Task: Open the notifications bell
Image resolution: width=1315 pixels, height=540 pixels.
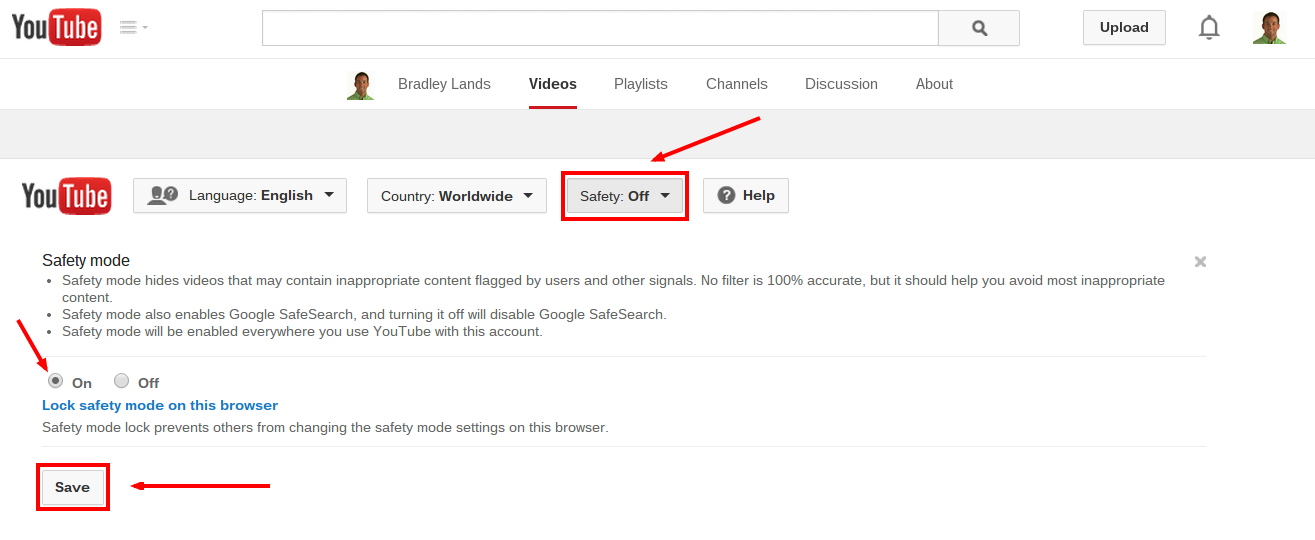Action: point(1209,28)
